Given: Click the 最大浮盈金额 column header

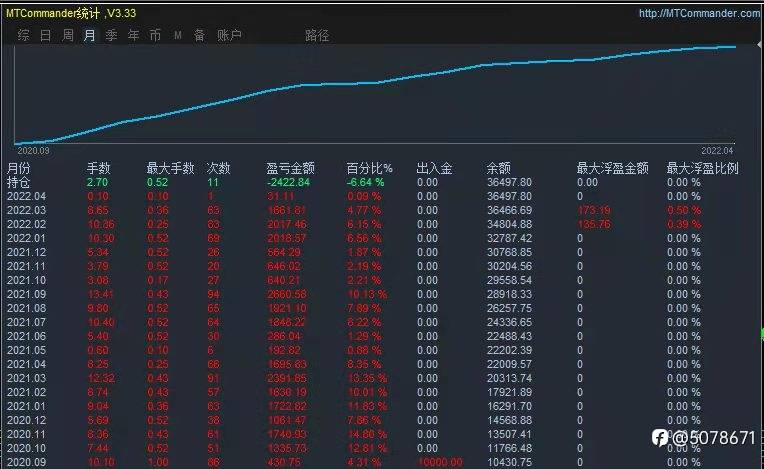Looking at the screenshot, I should click(612, 169).
